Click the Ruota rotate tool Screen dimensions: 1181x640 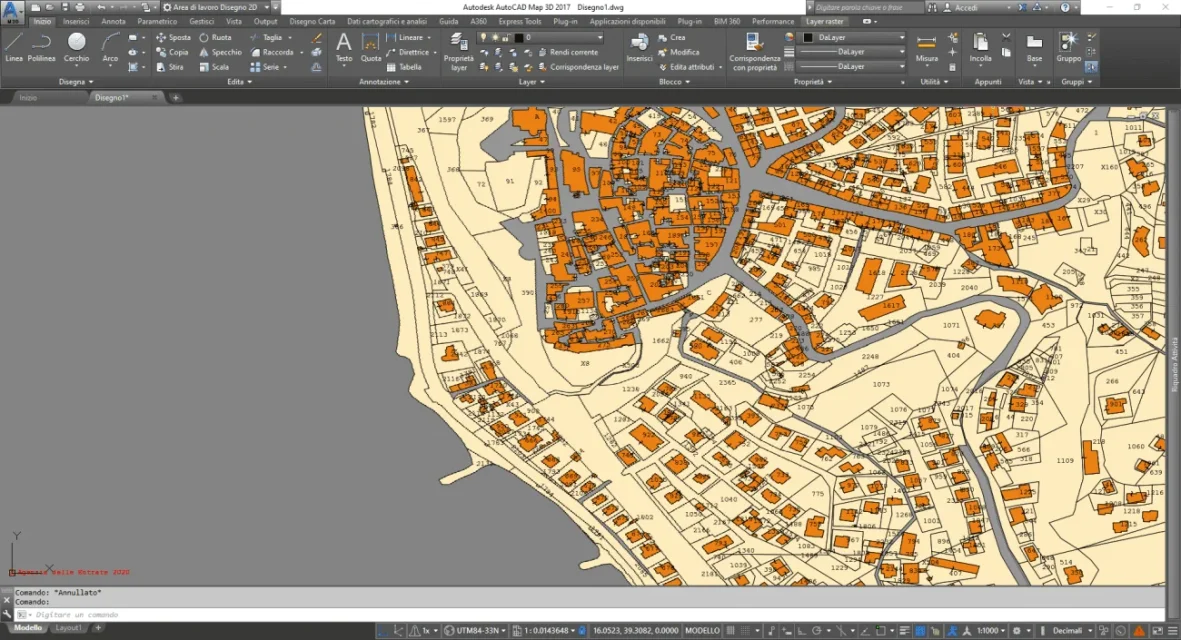[215, 37]
